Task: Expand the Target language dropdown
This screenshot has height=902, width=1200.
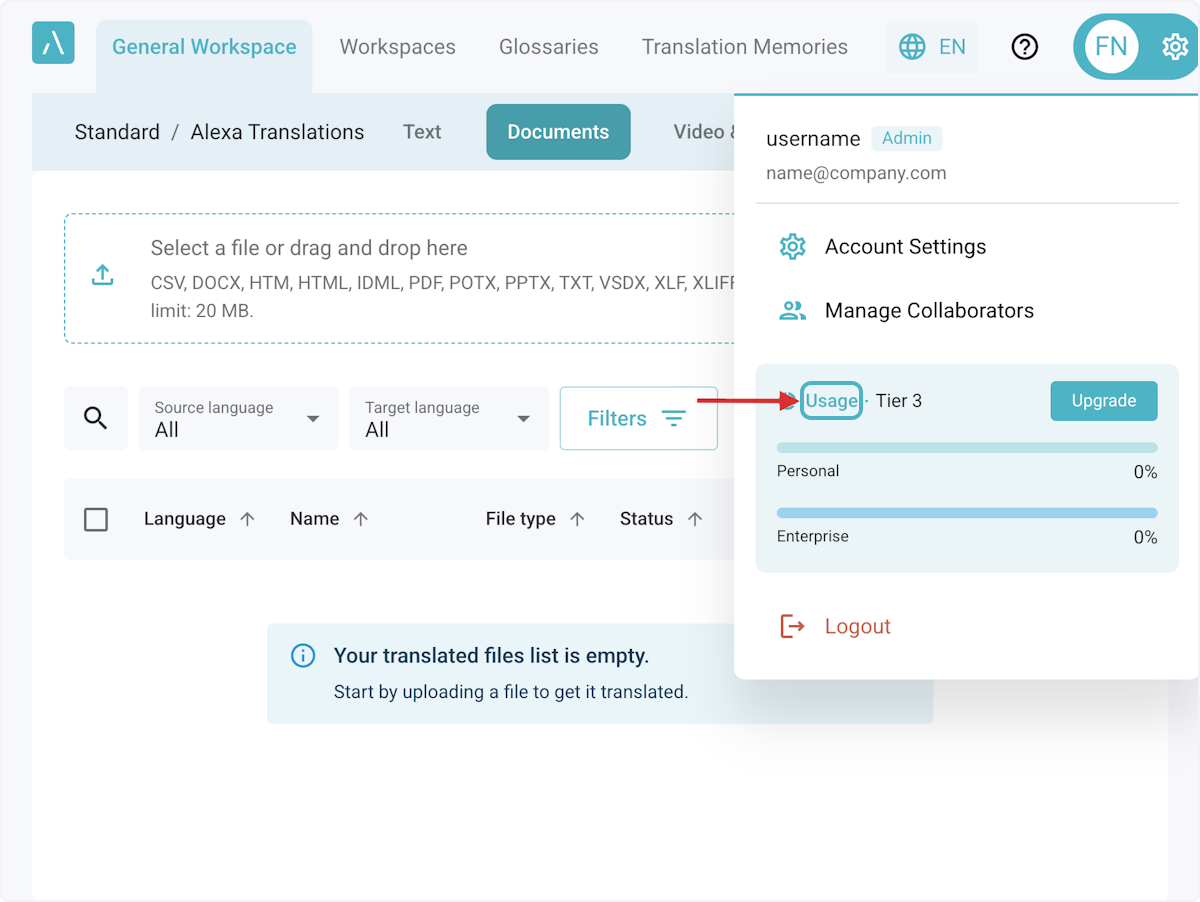Action: 448,418
